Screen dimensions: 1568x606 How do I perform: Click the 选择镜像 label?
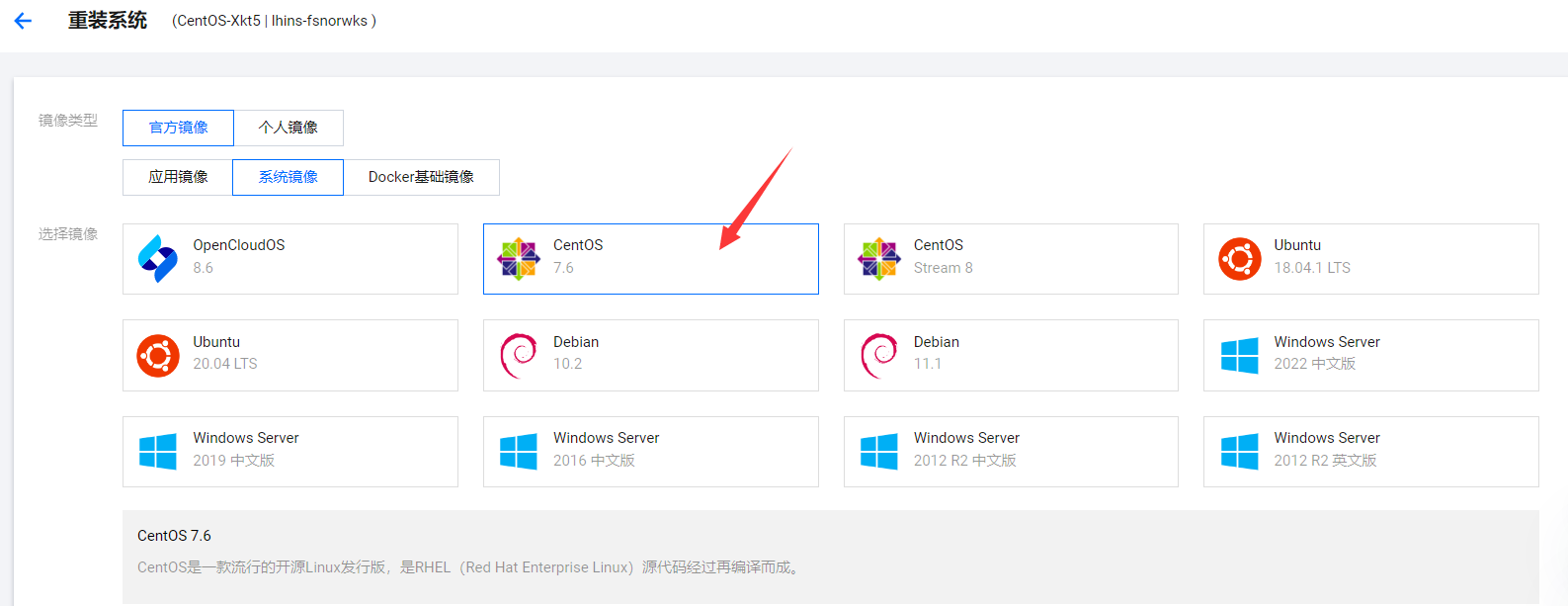[x=68, y=234]
